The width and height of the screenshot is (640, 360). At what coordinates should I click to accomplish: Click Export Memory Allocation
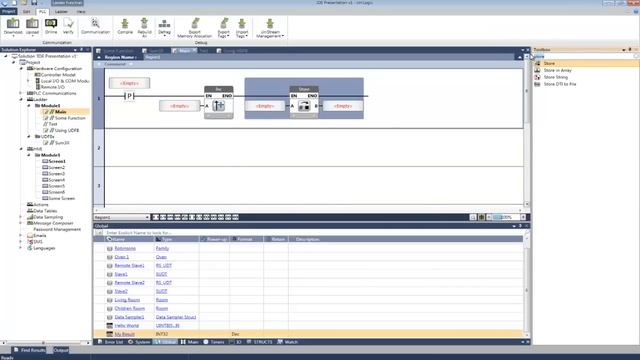[195, 28]
